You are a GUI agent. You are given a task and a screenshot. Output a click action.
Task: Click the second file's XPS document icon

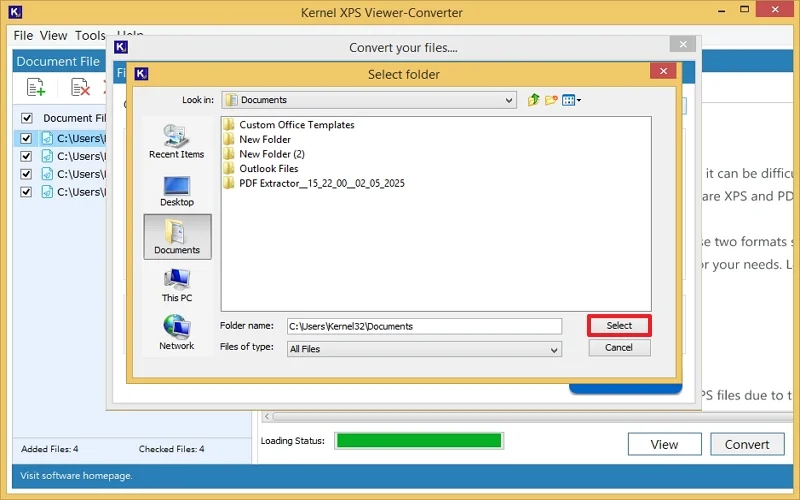point(47,156)
